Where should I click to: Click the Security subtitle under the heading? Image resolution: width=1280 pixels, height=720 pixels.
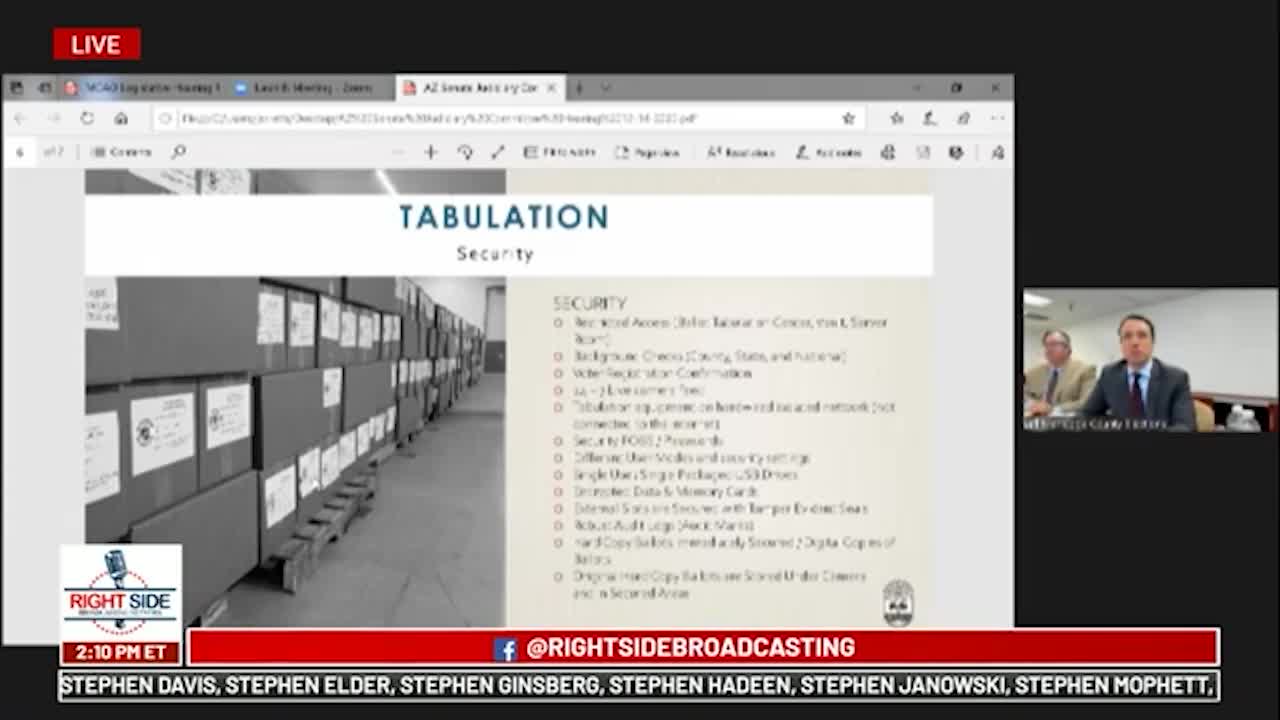(495, 254)
